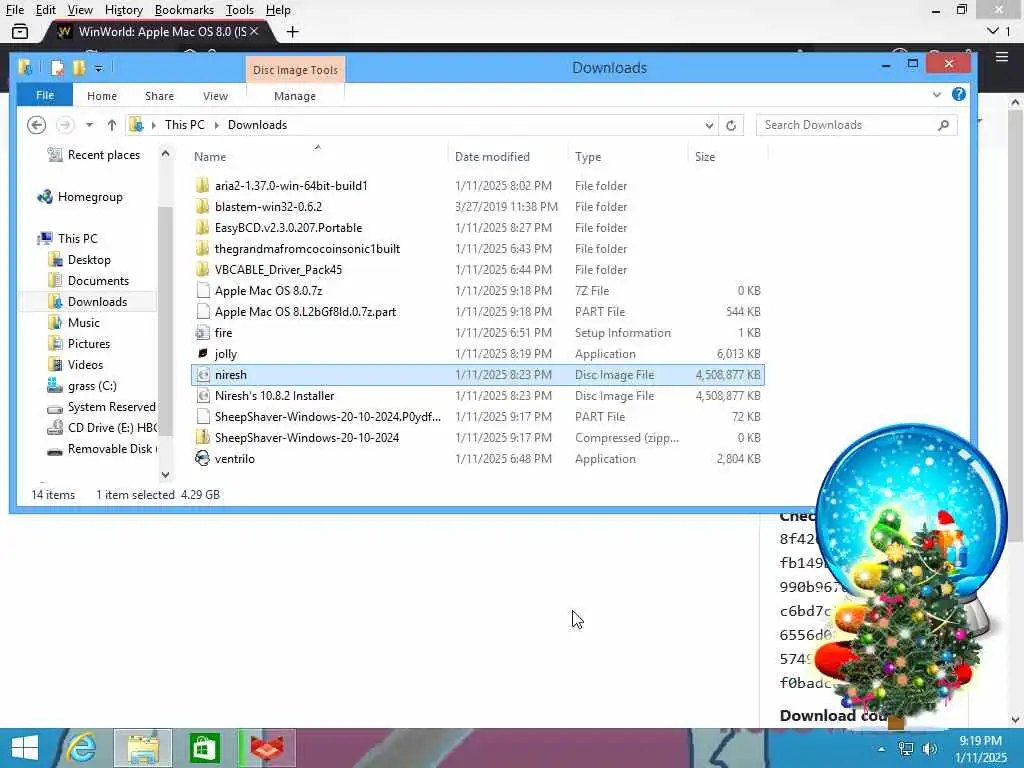Sort files by the Type column header
Viewport: 1024px width, 768px height.
588,157
